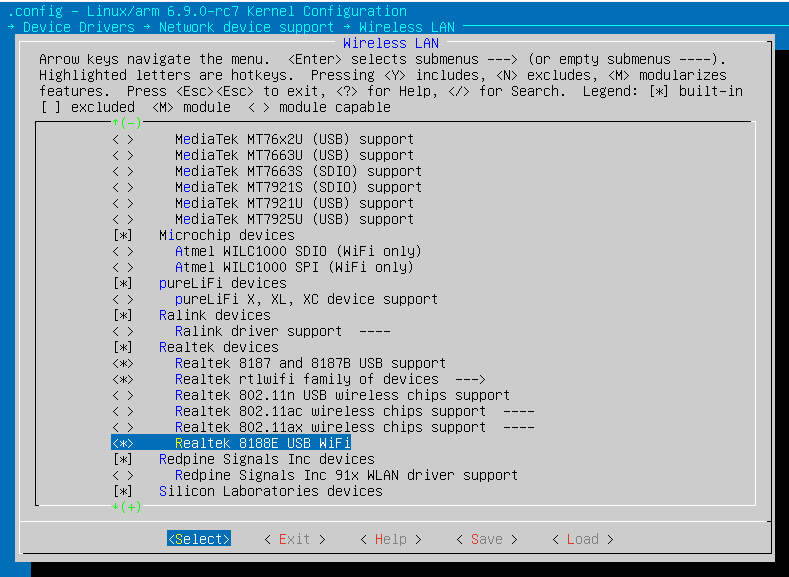
Task: Toggle MediaTek MT7663S (SDIO) support bracket
Action: click(x=123, y=172)
